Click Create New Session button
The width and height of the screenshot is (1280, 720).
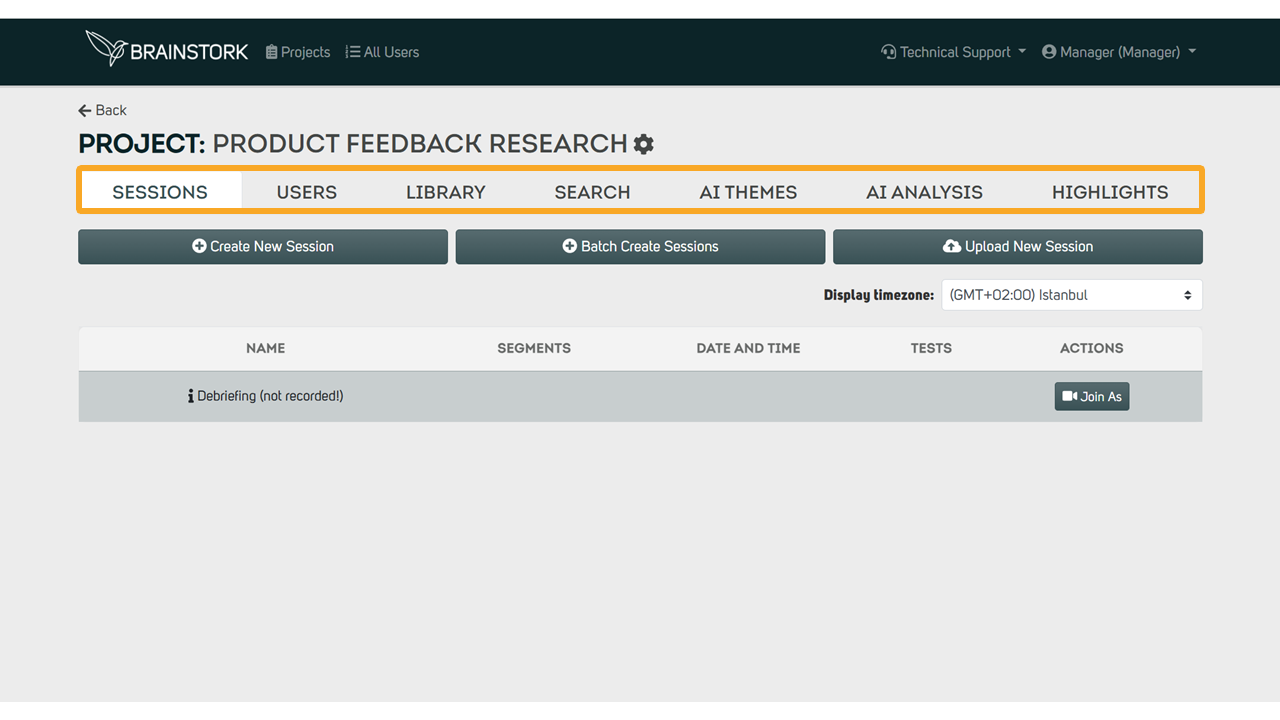click(x=263, y=247)
